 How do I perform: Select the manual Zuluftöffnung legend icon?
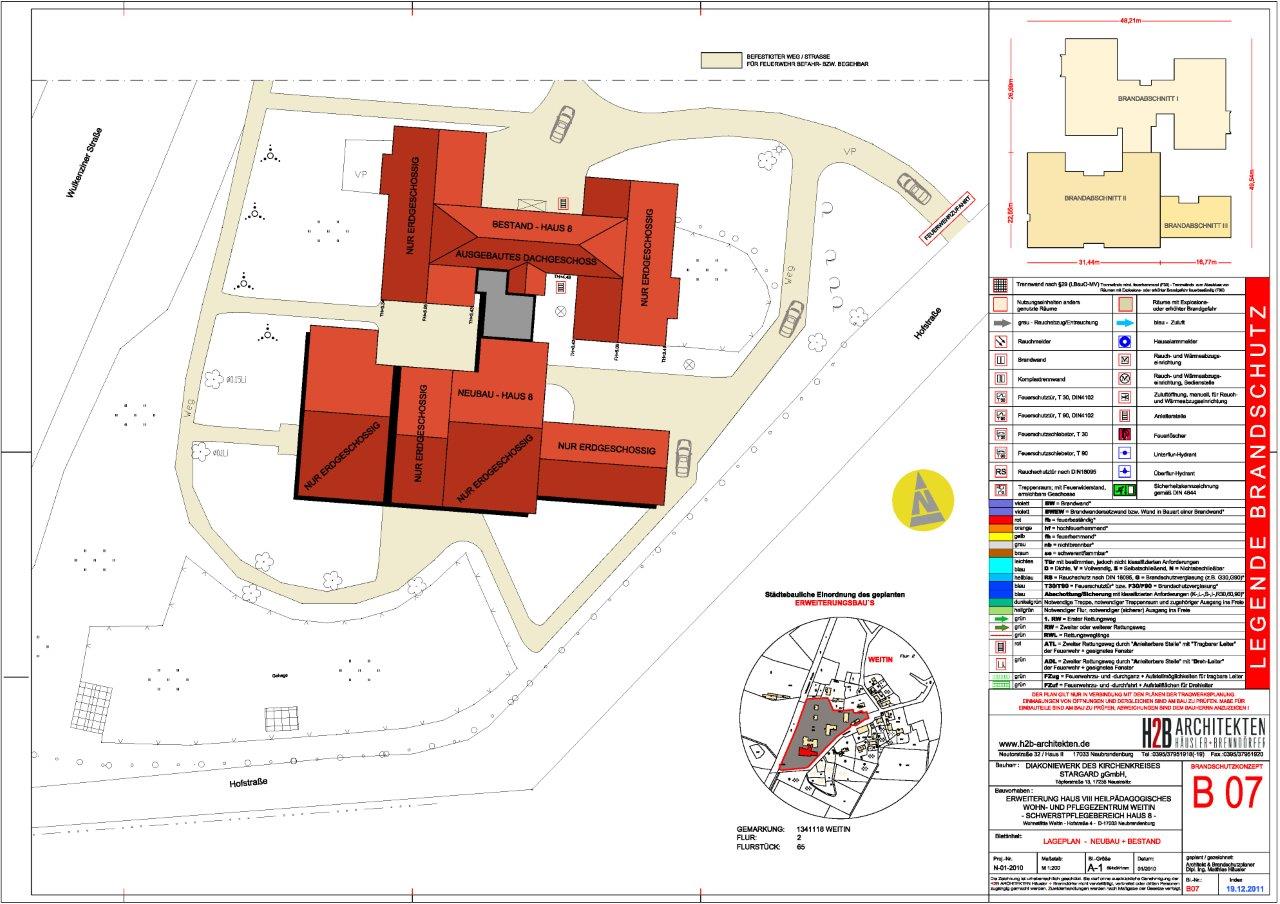[1125, 397]
